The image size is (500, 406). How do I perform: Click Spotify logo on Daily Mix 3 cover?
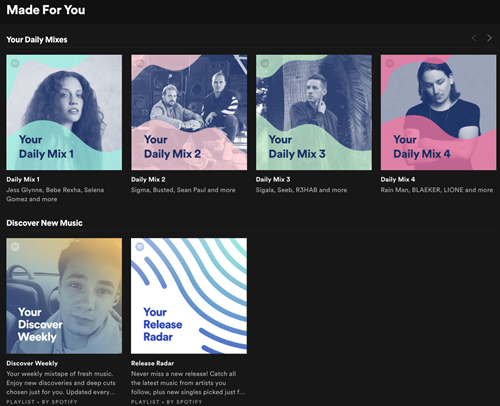(265, 63)
